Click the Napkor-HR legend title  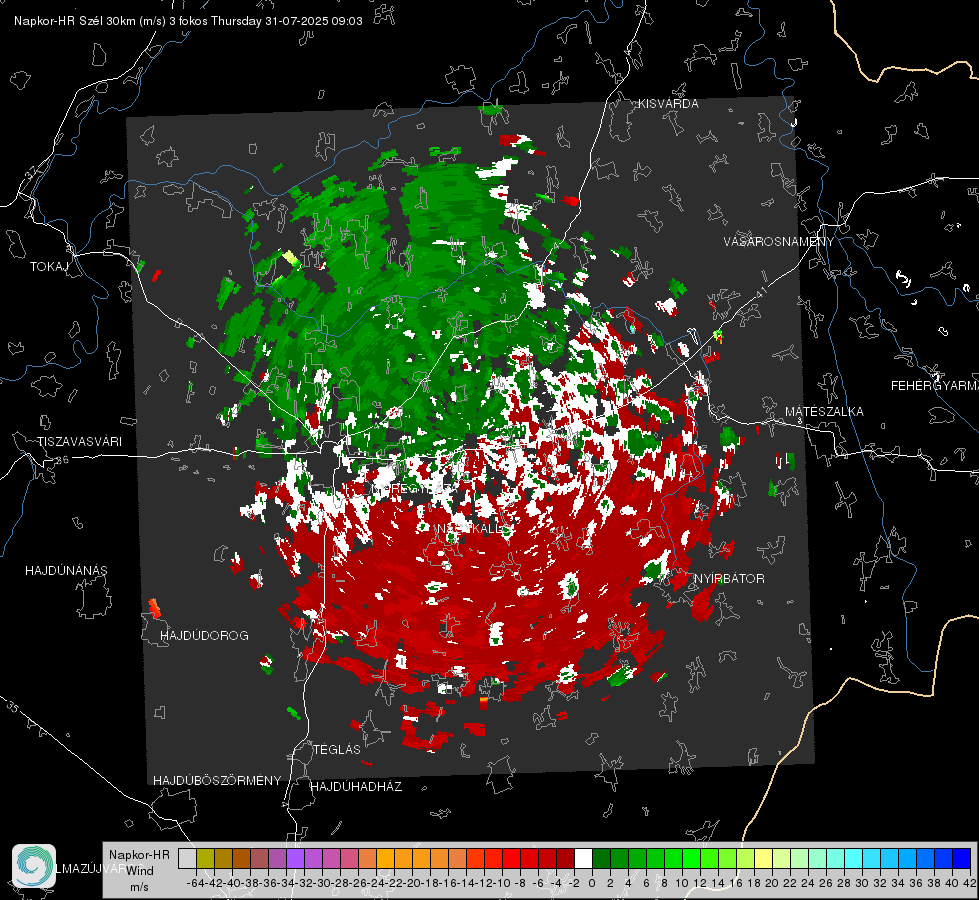click(139, 855)
